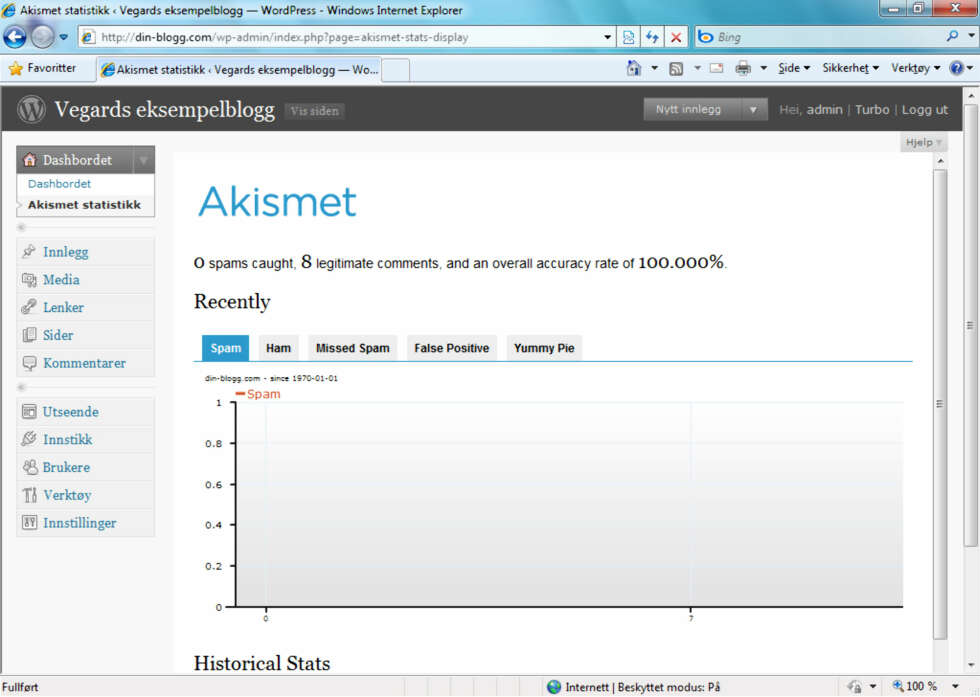The width and height of the screenshot is (980, 697).
Task: Switch to the Missed Spam tab
Action: pyautogui.click(x=352, y=348)
